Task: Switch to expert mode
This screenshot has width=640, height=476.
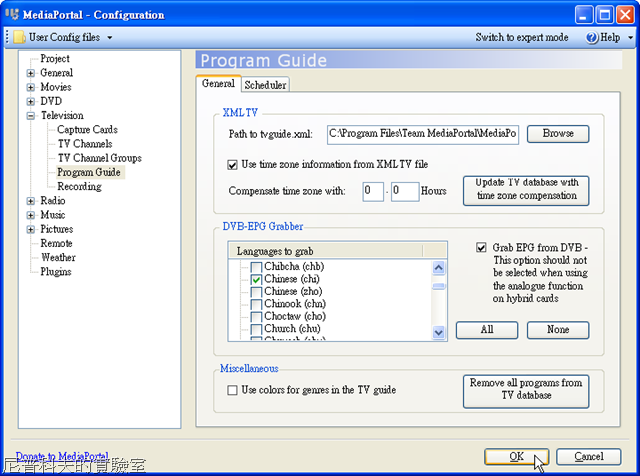Action: click(x=522, y=37)
